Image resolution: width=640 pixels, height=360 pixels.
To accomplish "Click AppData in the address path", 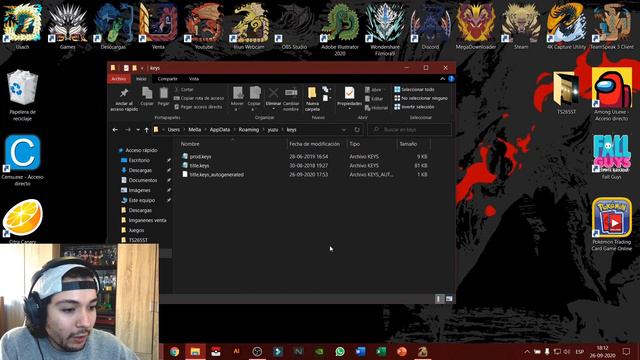I will 220,130.
